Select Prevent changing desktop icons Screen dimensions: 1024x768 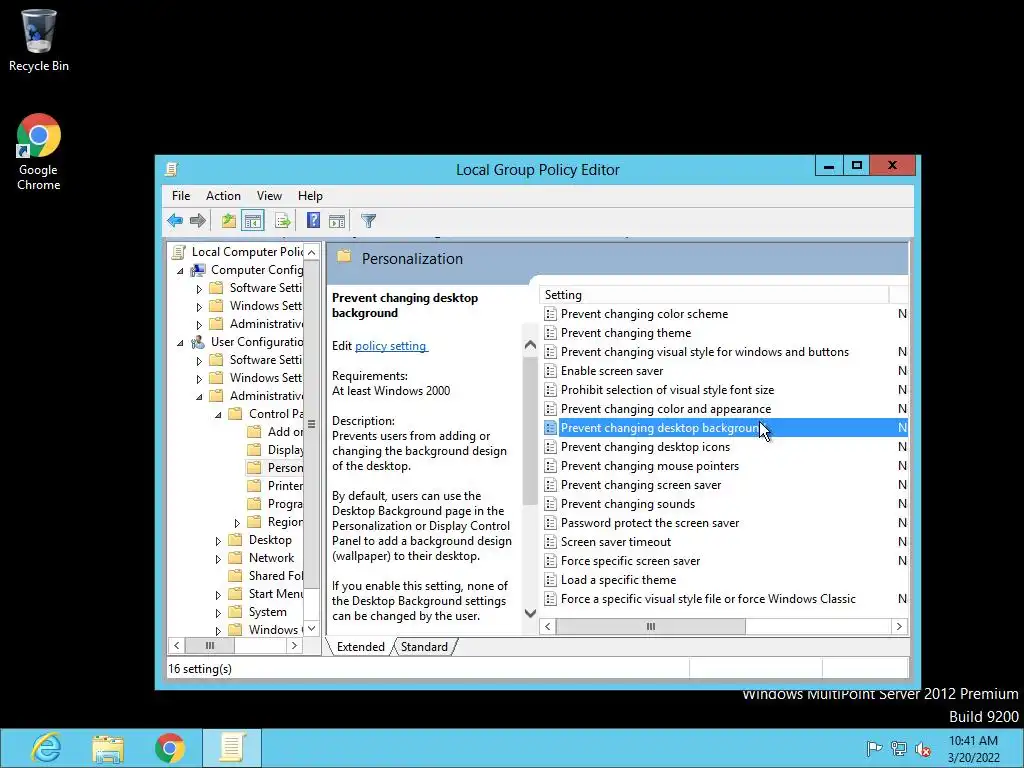[x=645, y=447]
